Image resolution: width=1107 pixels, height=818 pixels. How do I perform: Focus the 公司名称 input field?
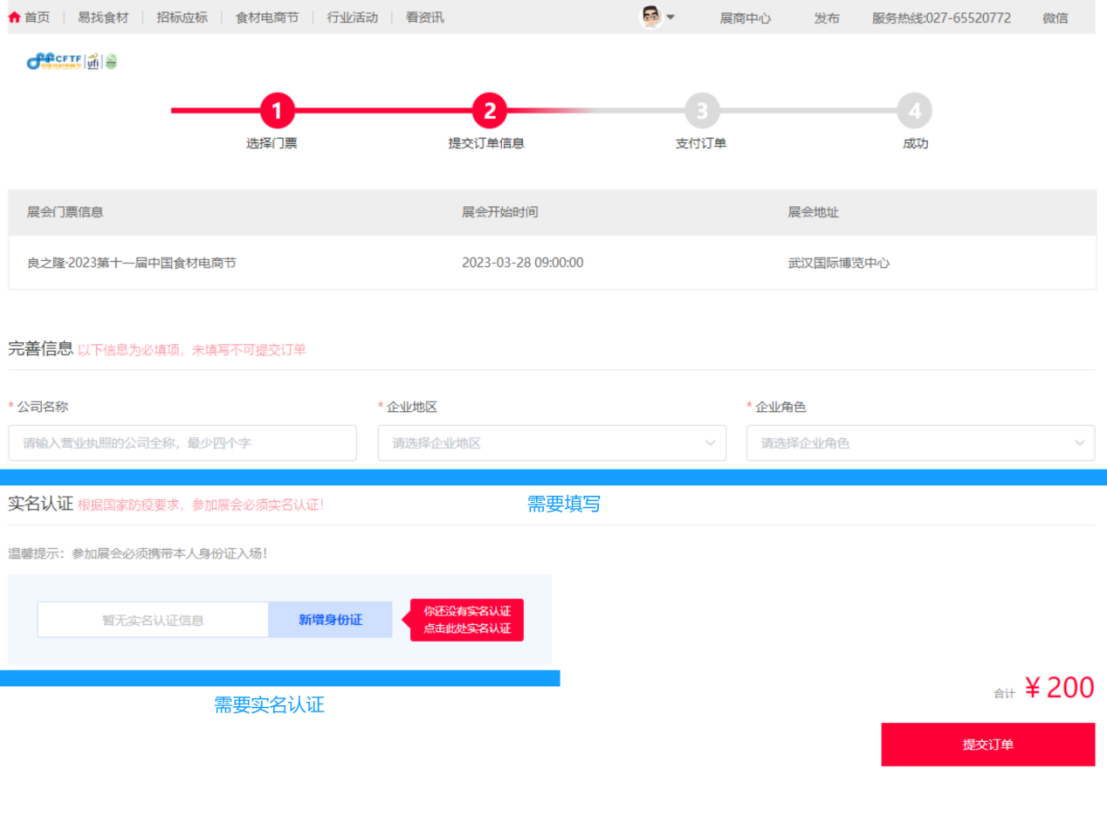tap(182, 443)
